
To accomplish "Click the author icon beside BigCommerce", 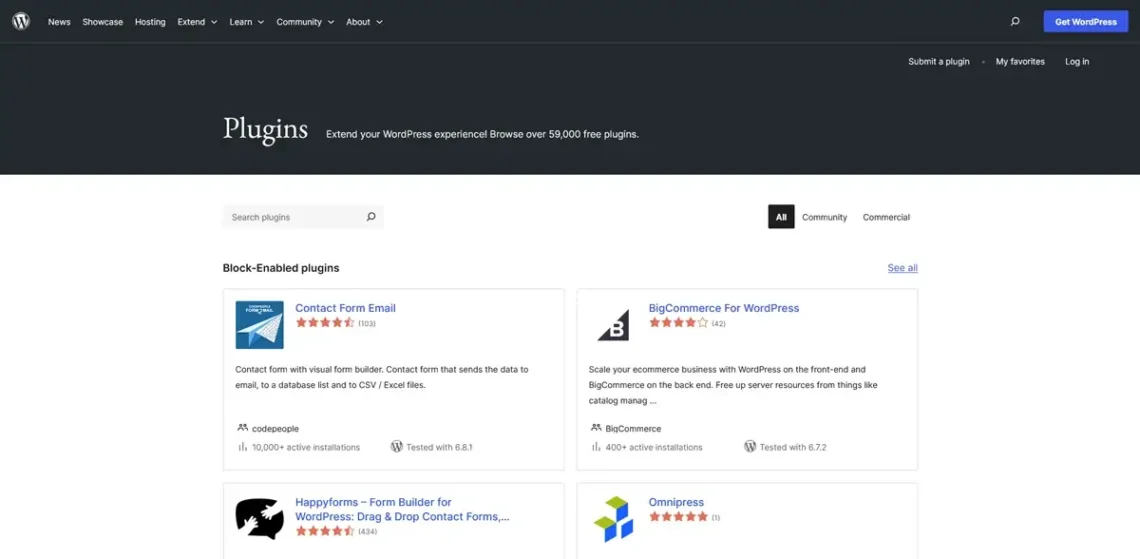I will (596, 428).
